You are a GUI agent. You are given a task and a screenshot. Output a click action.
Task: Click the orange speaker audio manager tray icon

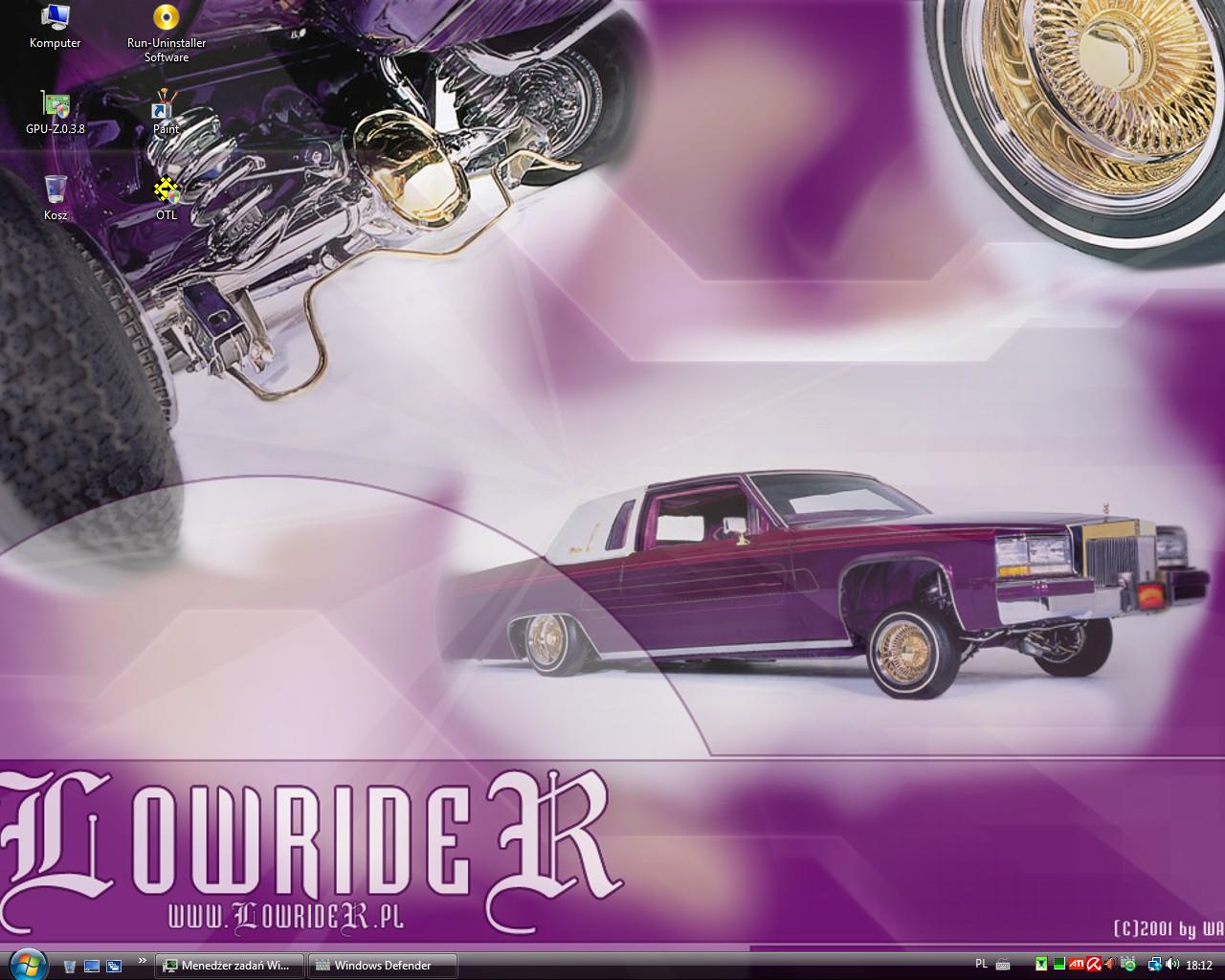coord(1110,965)
